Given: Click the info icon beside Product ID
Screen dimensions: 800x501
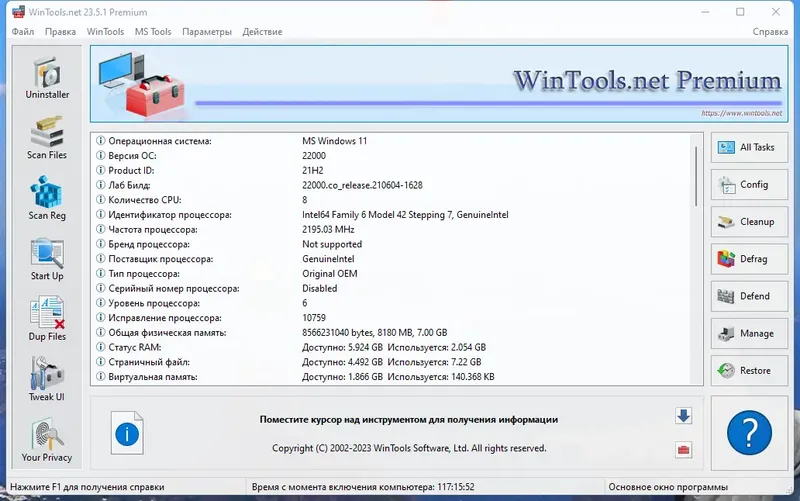Looking at the screenshot, I should (101, 170).
